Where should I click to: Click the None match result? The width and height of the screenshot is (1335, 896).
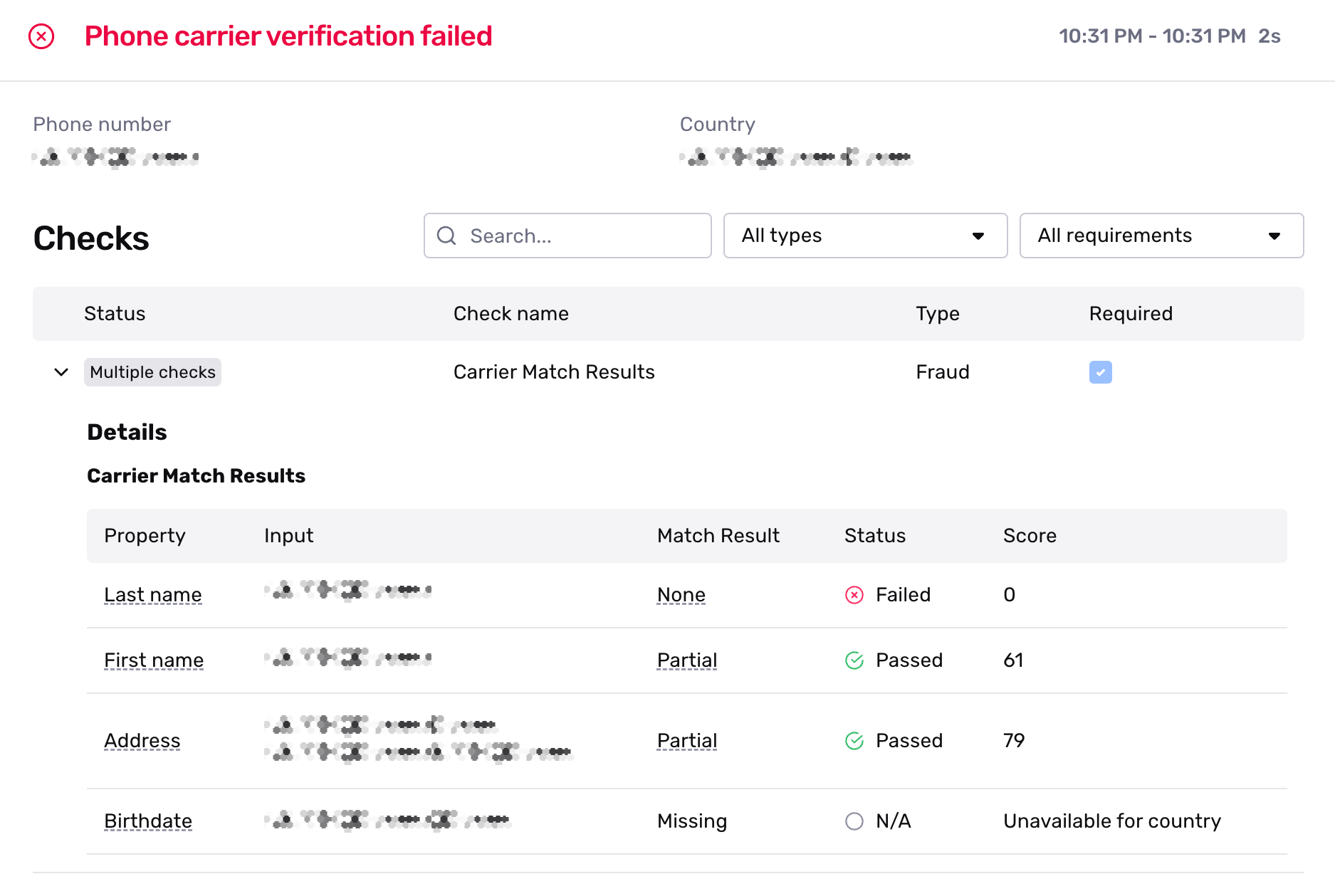681,595
